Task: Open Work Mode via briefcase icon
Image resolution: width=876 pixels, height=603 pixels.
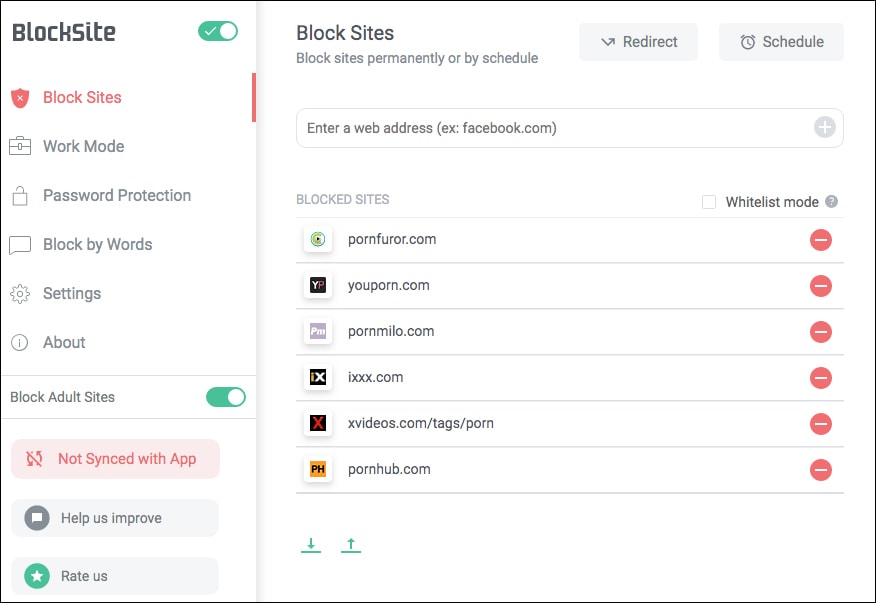Action: 21,146
